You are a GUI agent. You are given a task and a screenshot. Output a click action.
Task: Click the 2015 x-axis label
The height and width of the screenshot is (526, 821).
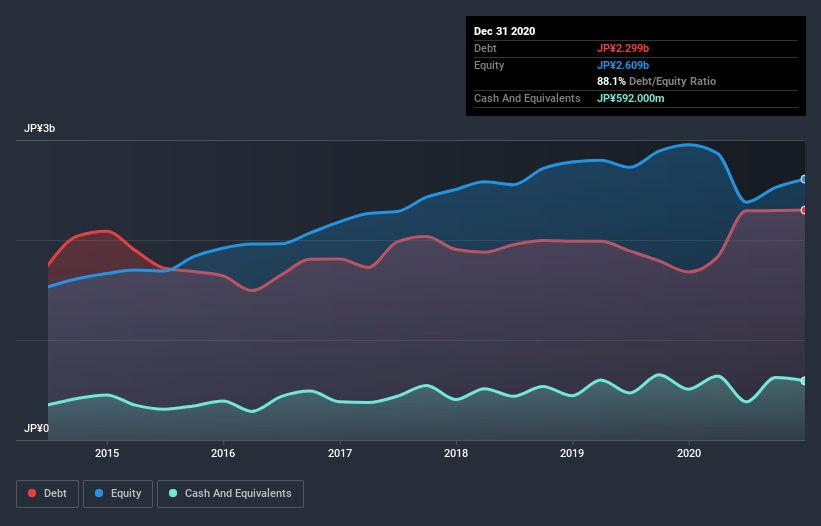[x=107, y=453]
